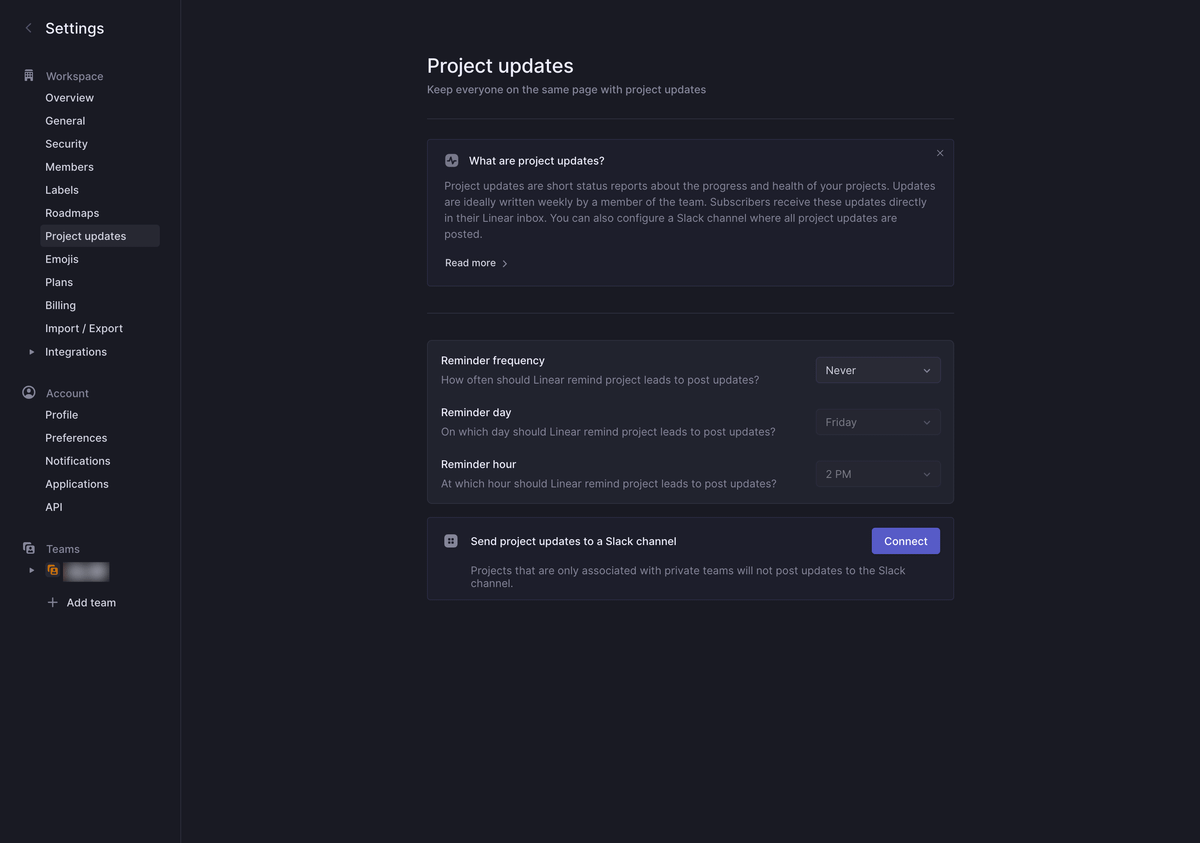Click the Teams section icon
Screen dimensions: 1200x843
coord(29,549)
